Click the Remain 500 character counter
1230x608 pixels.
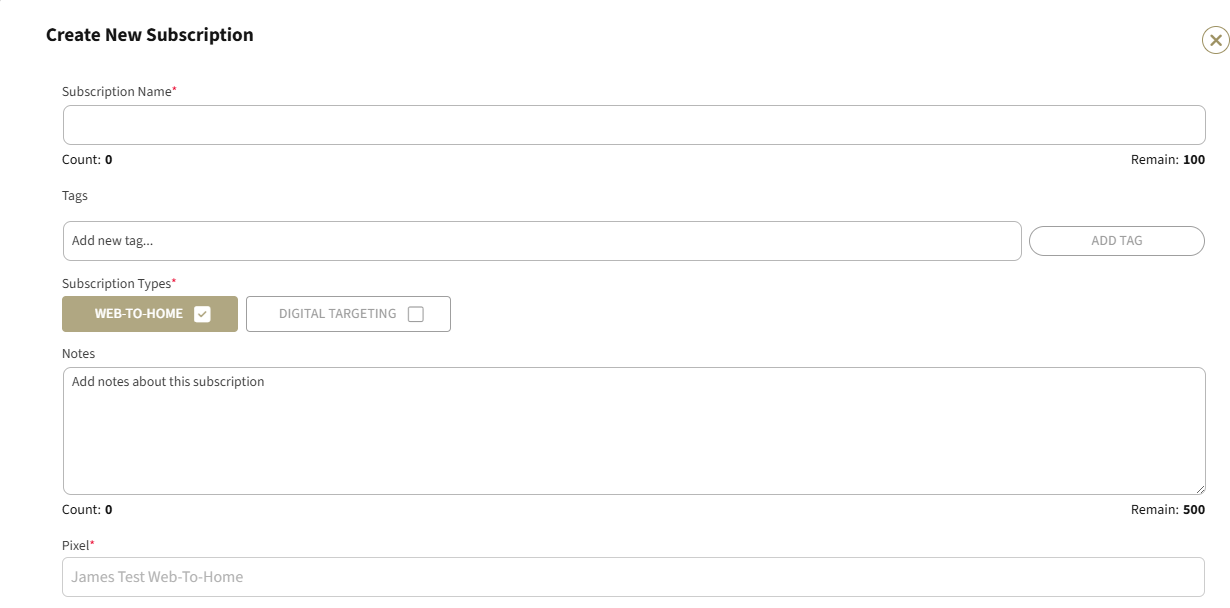pos(1168,510)
